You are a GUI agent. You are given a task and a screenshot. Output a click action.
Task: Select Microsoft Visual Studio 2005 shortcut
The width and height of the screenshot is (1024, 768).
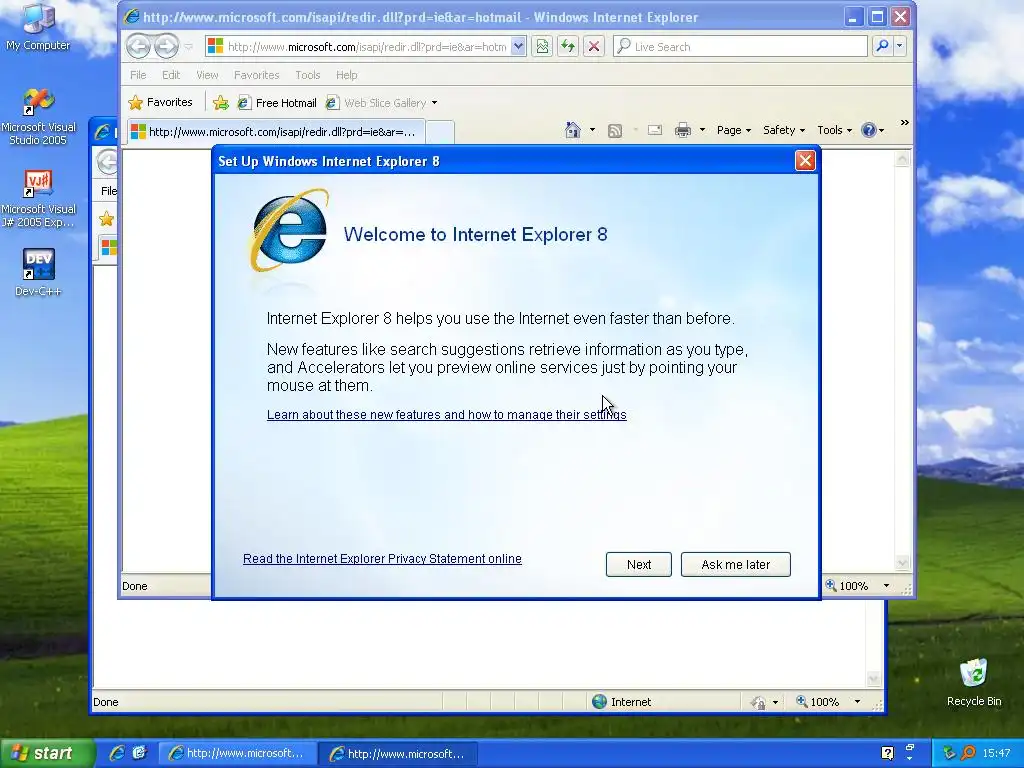pos(38,118)
